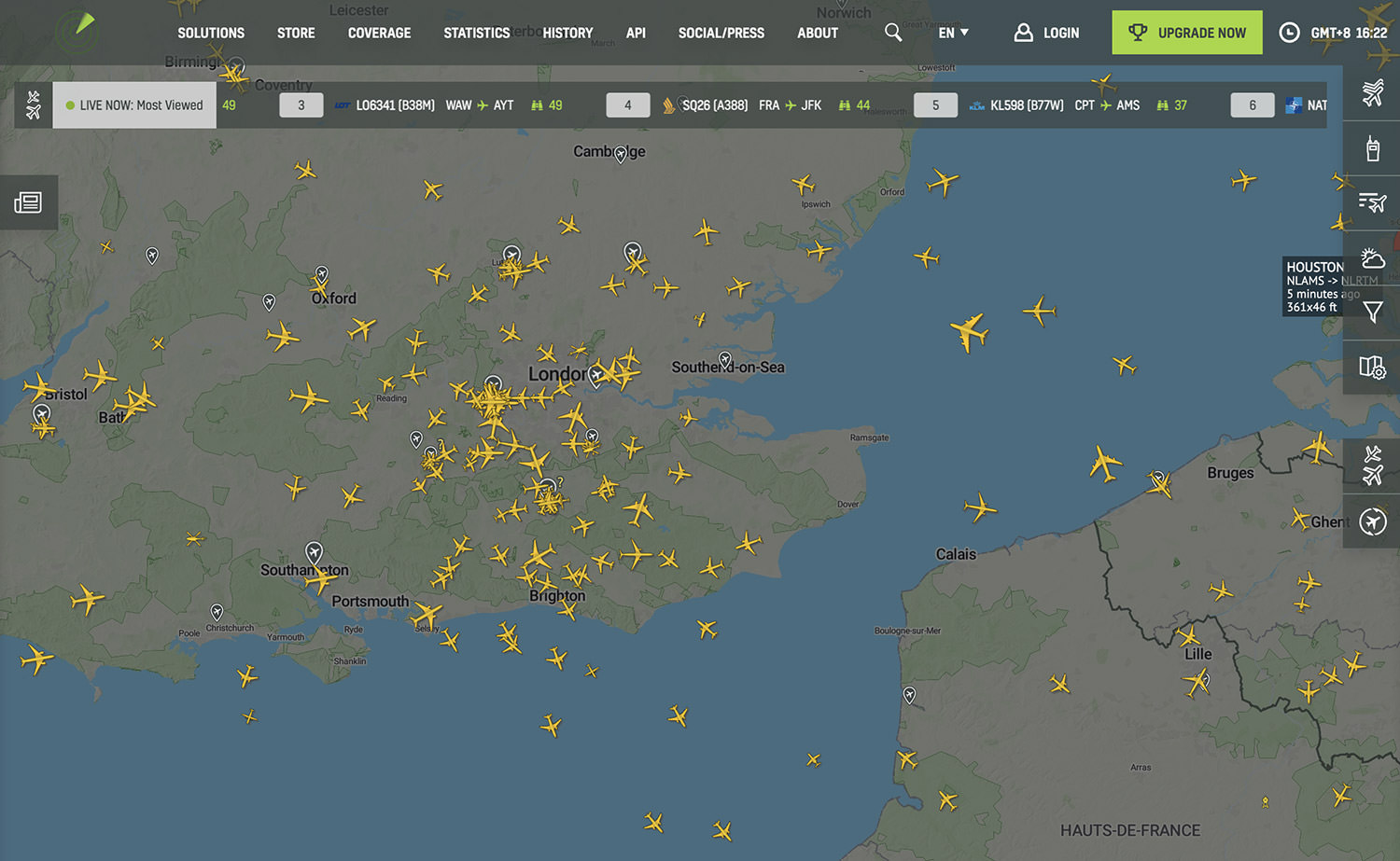
Task: Click the NATO logo in ticker
Action: click(x=1294, y=105)
